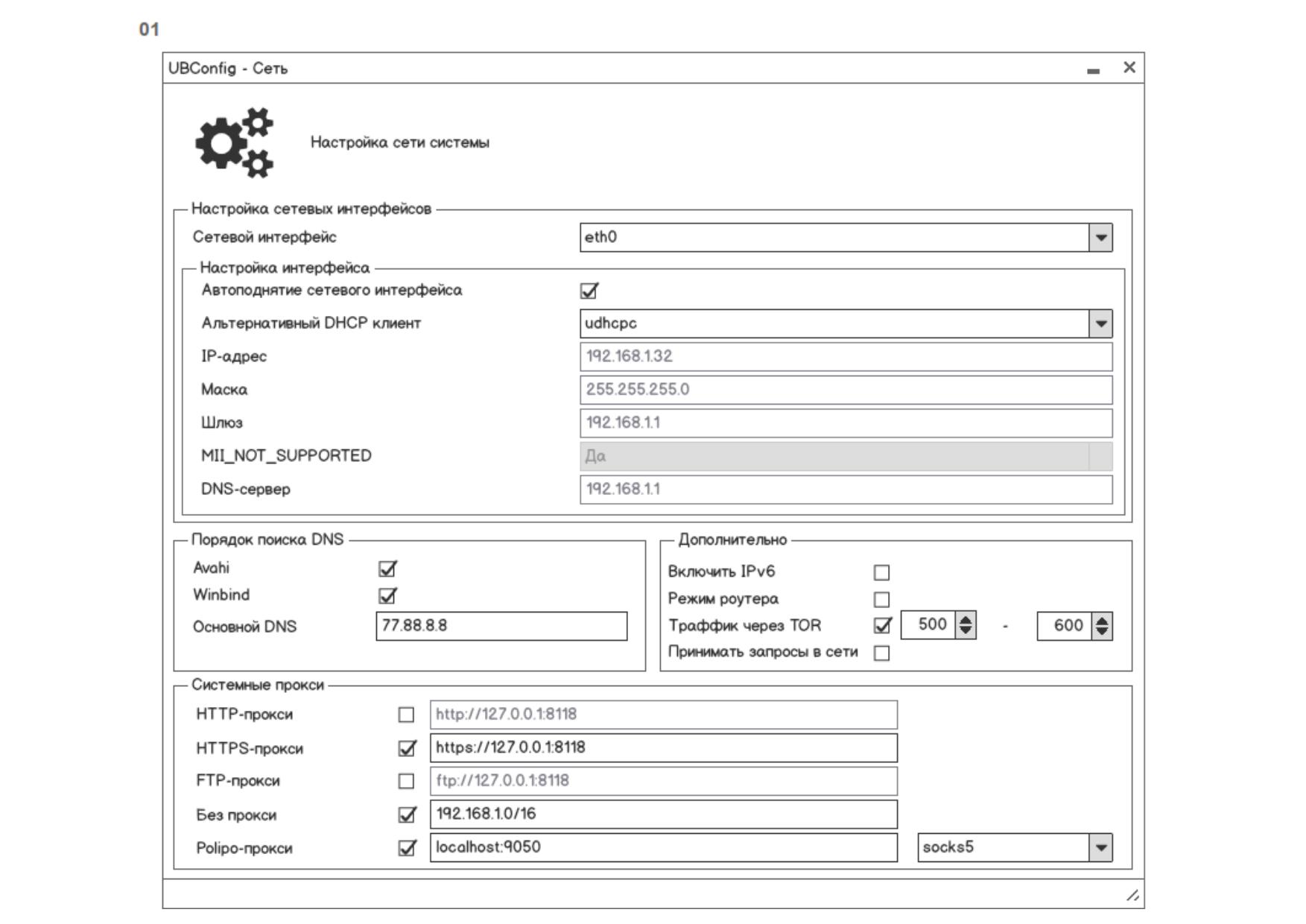The image size is (1306, 924).
Task: Toggle interface auto-up checkbox
Action: (589, 291)
